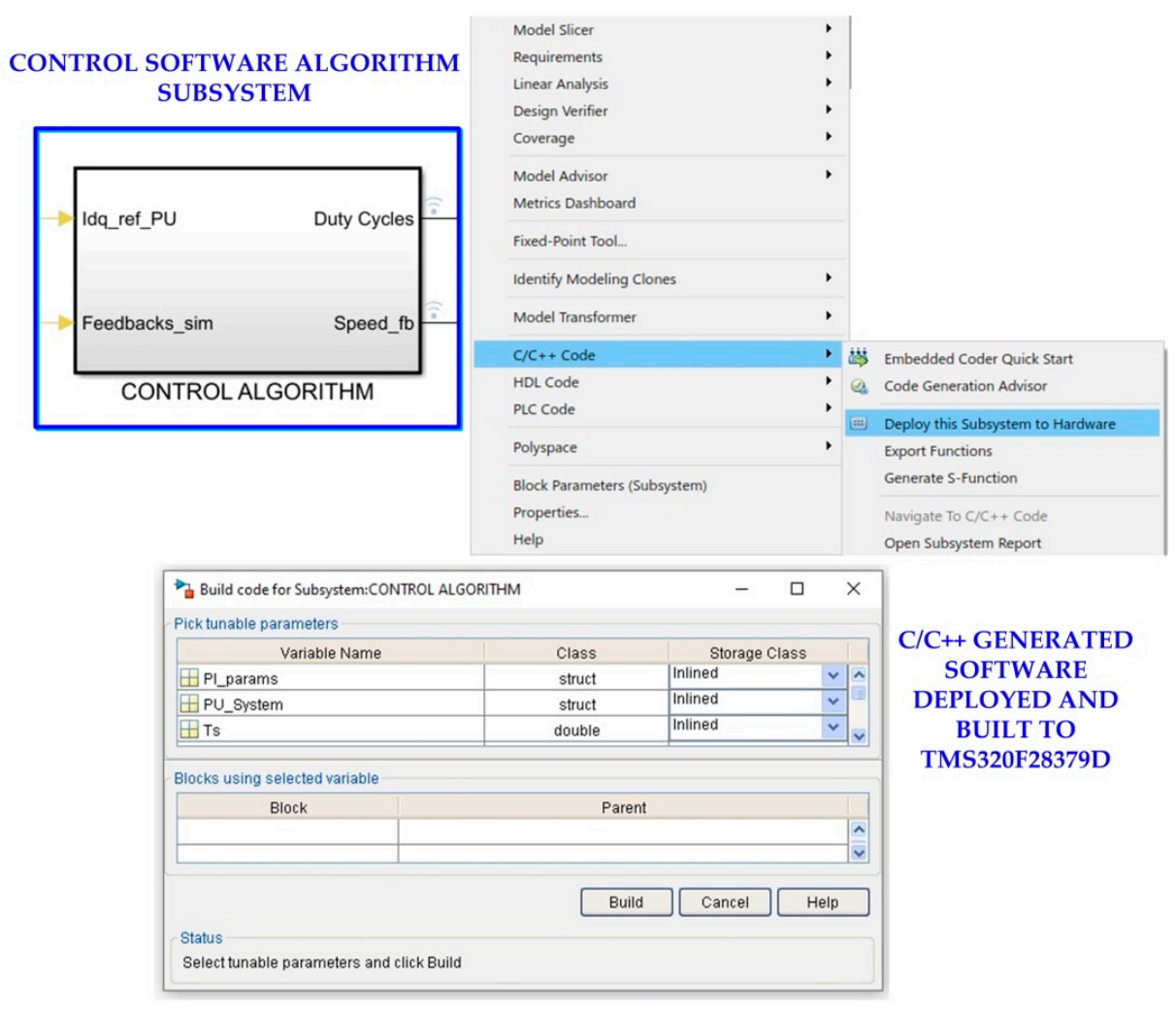Click the Help button in build dialog
1176x1010 pixels.
tap(822, 902)
